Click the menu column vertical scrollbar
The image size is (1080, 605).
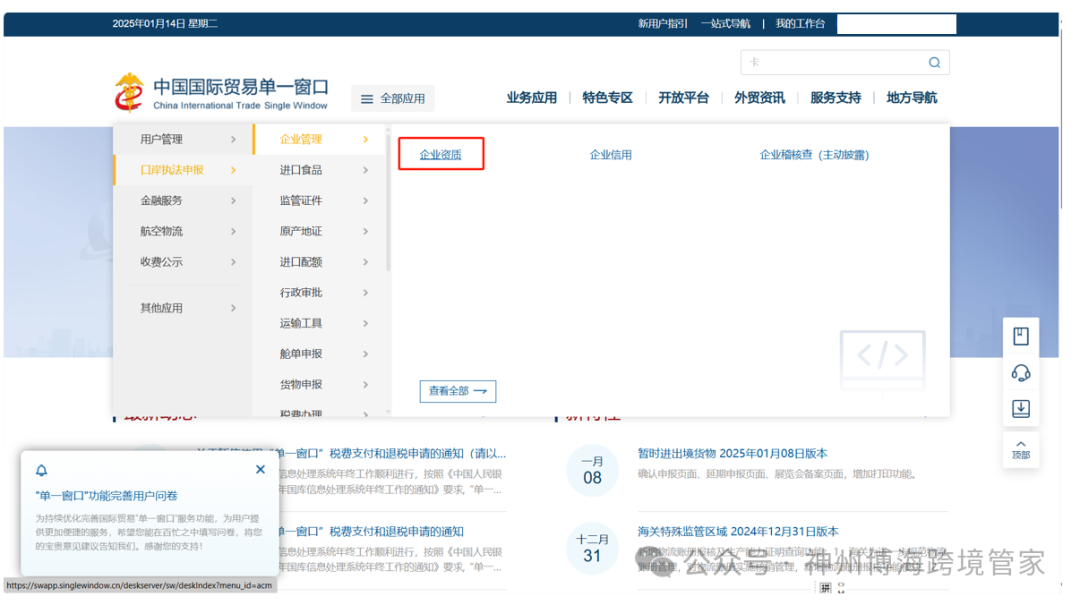point(388,203)
